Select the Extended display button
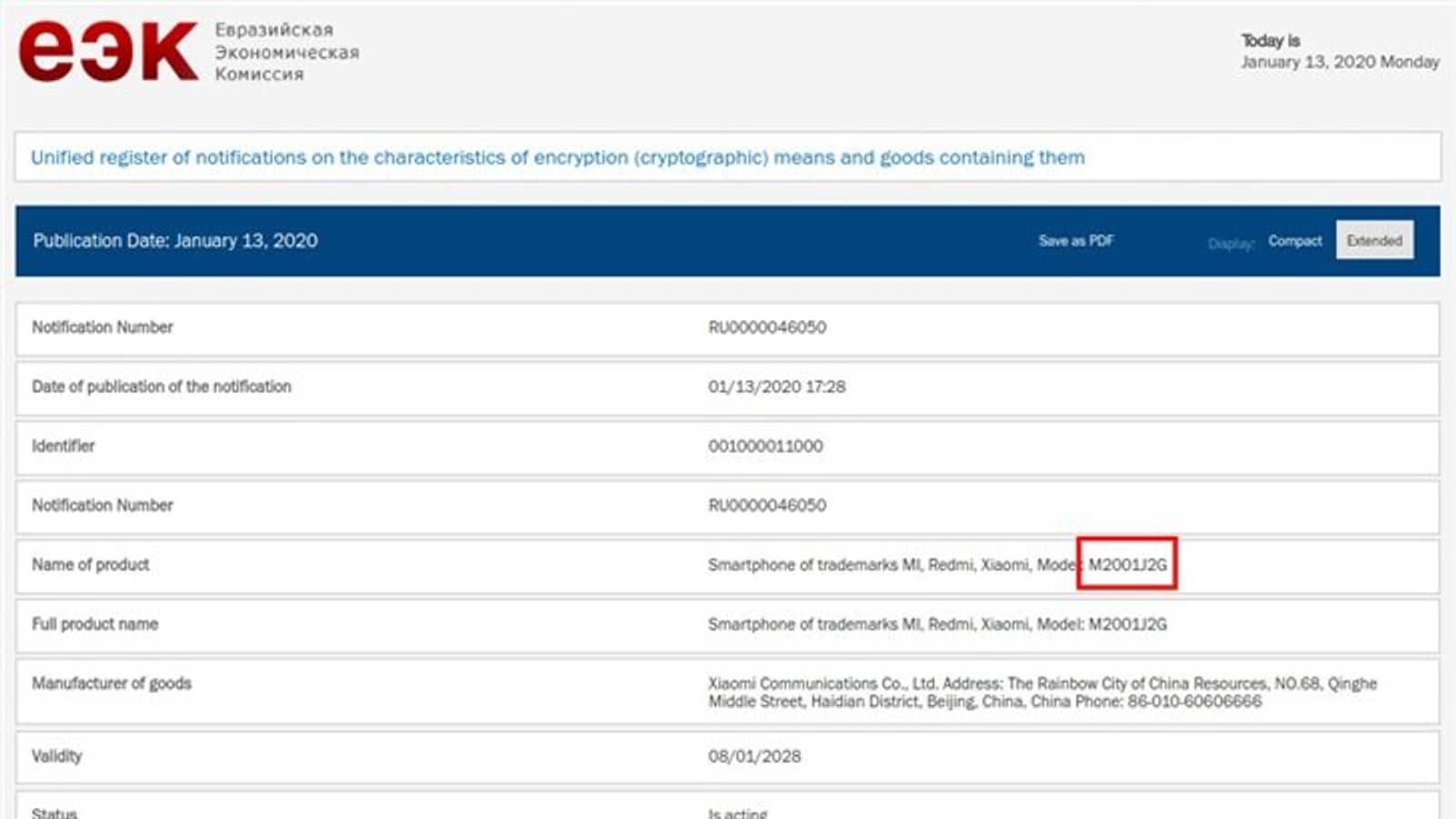Screen dimensions: 1456x819 point(1374,240)
